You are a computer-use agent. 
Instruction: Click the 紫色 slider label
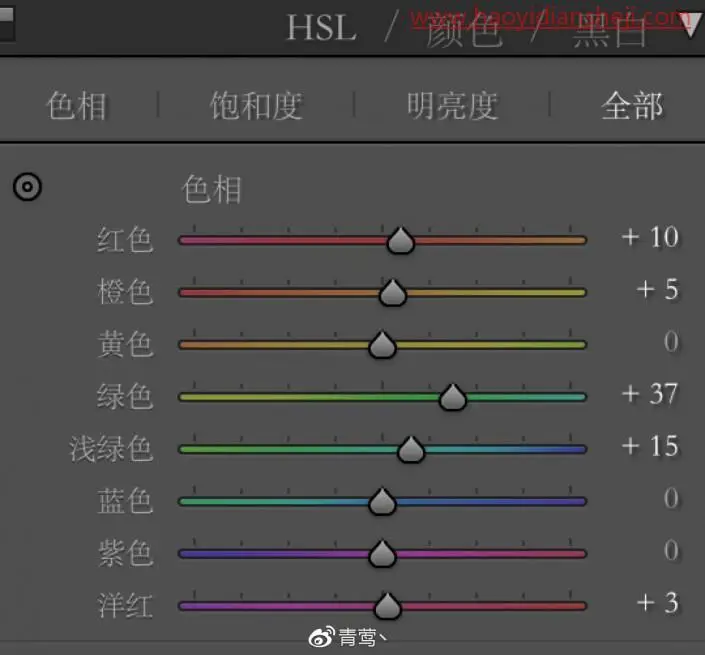(125, 553)
